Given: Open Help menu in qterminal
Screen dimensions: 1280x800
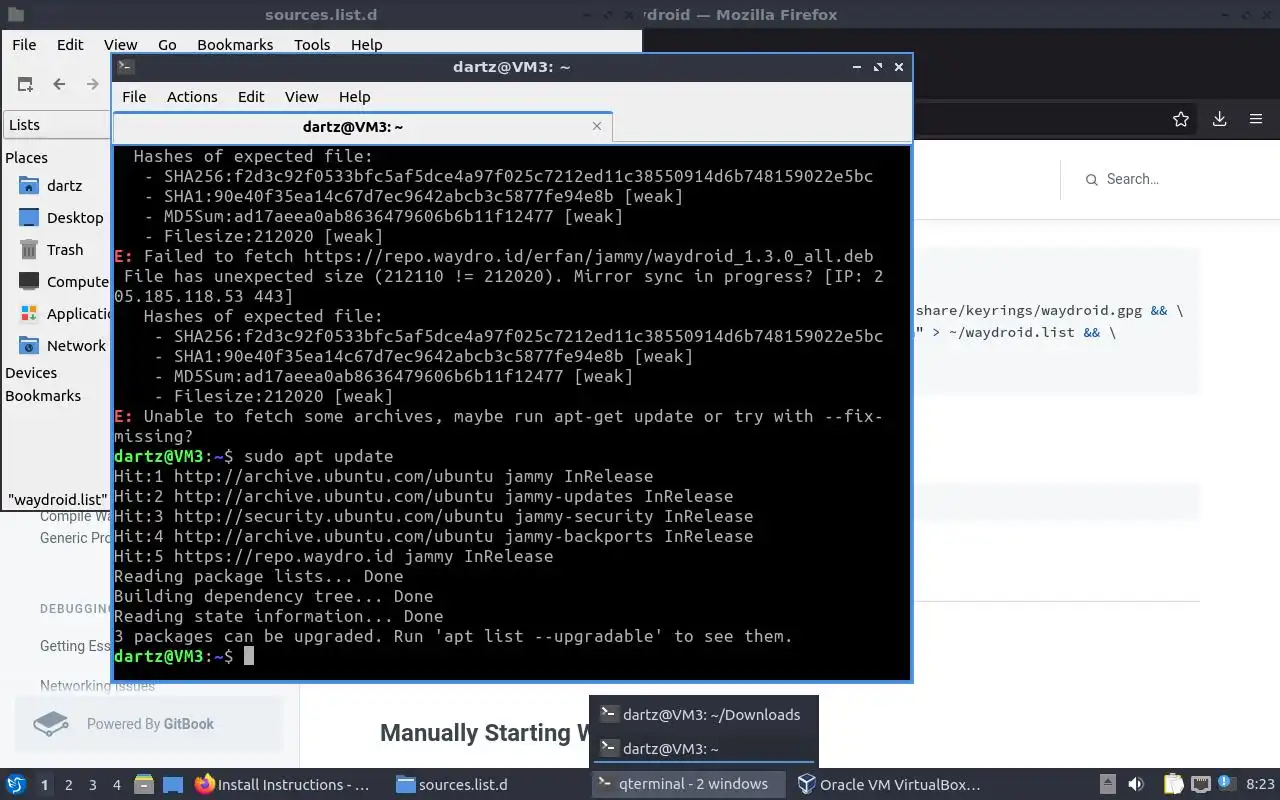Looking at the screenshot, I should point(355,97).
